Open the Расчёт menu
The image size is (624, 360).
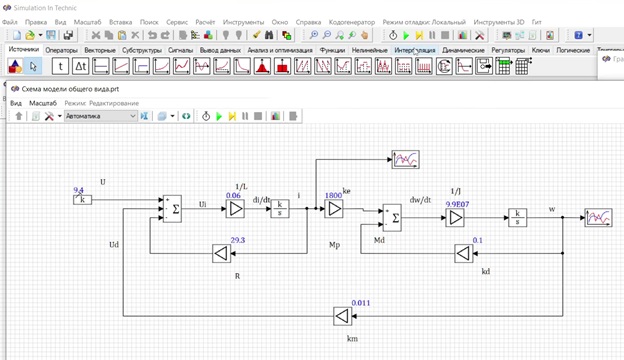[x=205, y=22]
